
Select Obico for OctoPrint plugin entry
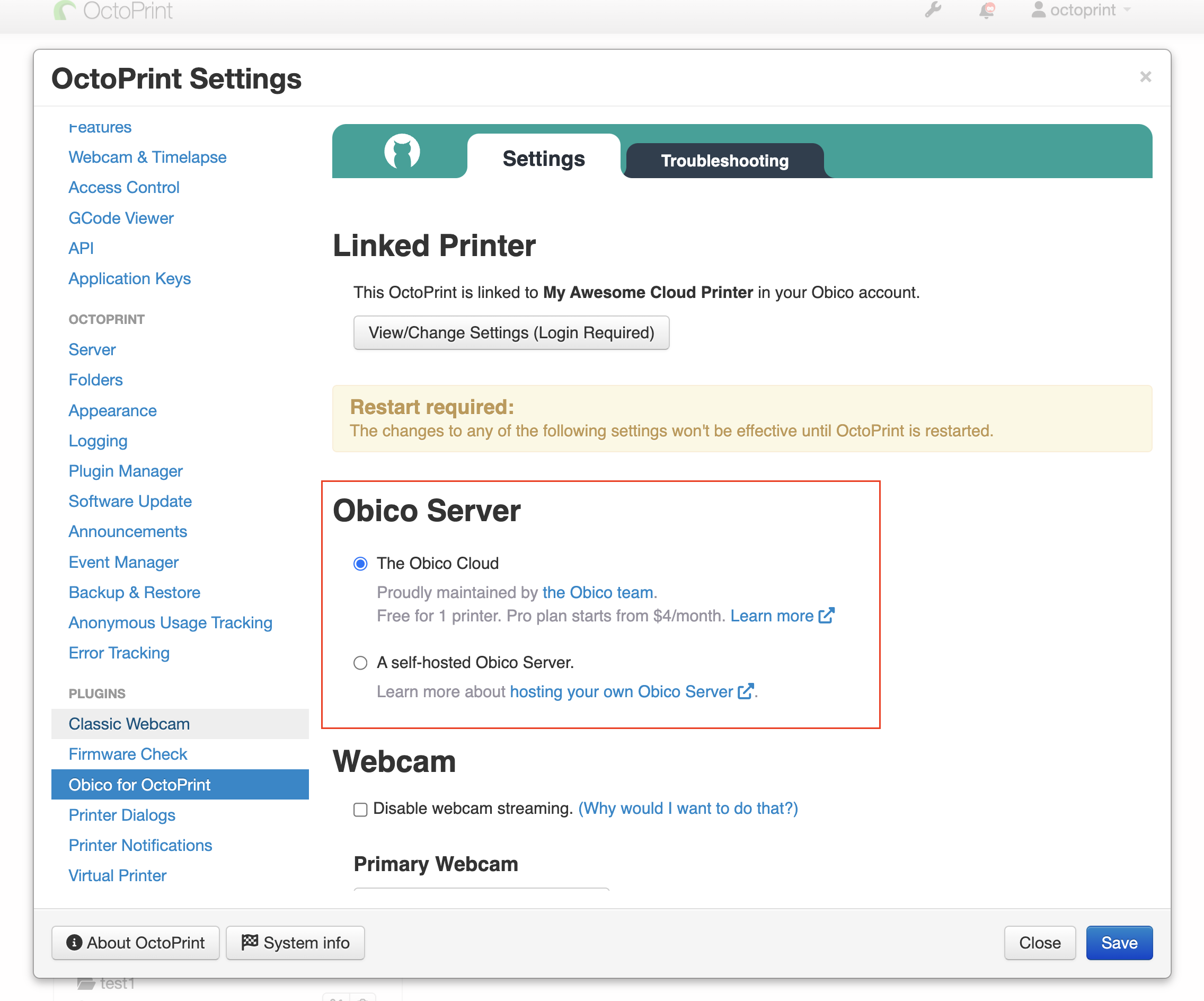[180, 785]
